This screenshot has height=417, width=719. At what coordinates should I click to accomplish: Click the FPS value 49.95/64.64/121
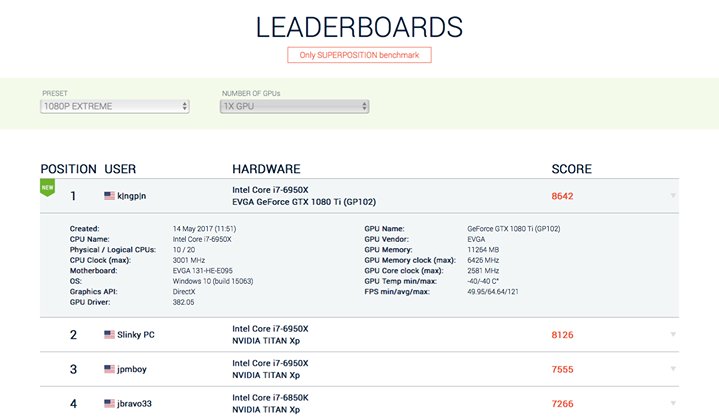(493, 291)
